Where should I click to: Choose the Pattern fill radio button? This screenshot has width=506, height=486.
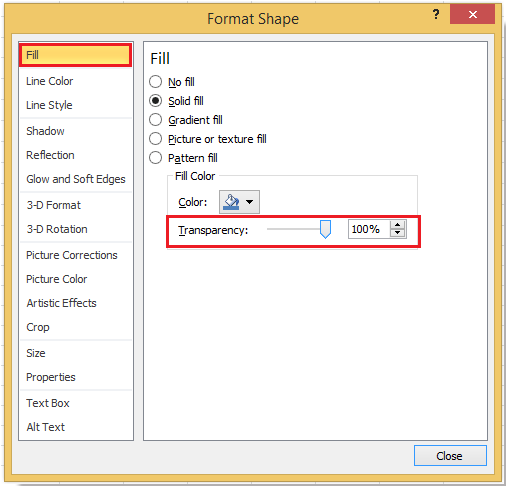[155, 158]
